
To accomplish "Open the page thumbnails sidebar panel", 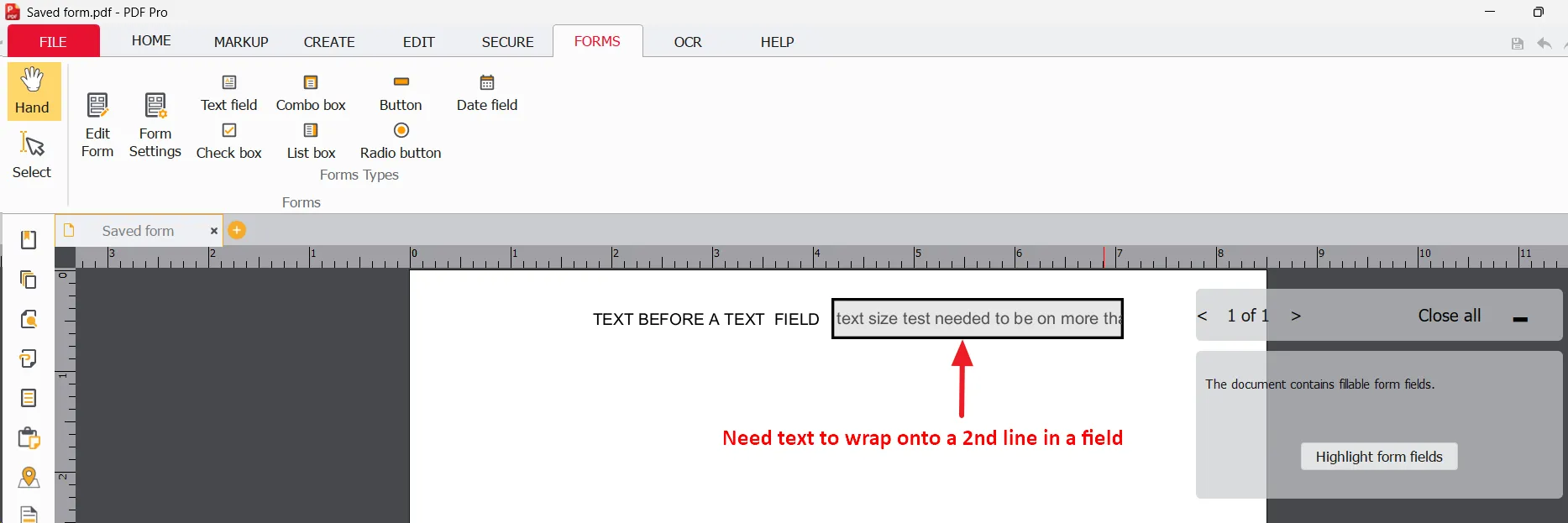I will (29, 280).
